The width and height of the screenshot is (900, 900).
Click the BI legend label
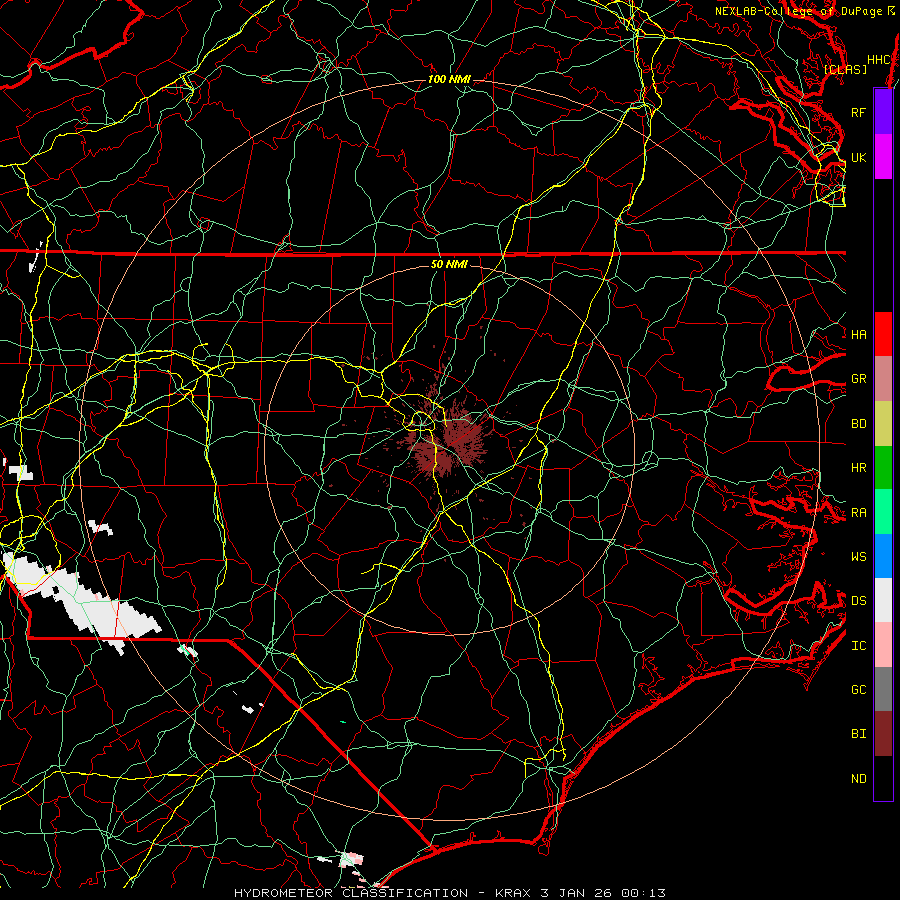(x=858, y=734)
